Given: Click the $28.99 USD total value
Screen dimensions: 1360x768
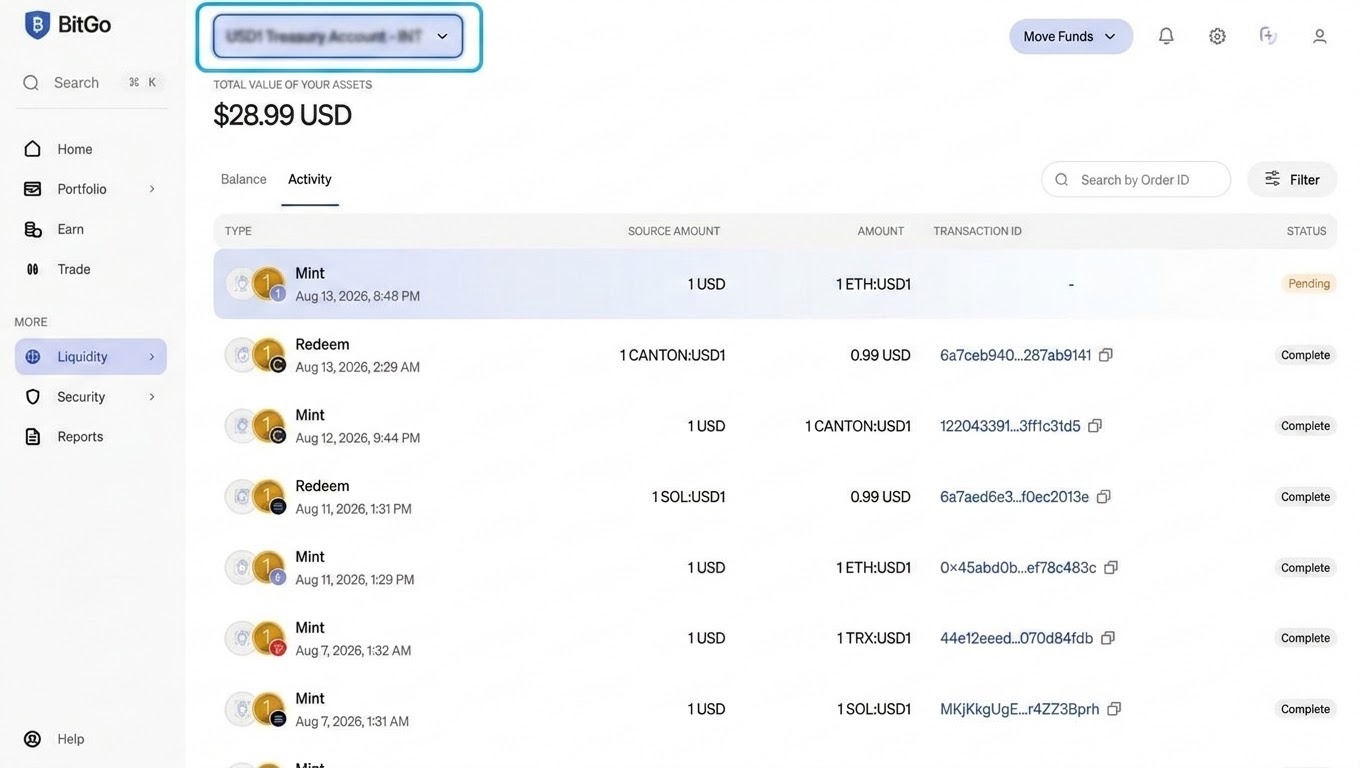Looking at the screenshot, I should [x=283, y=115].
